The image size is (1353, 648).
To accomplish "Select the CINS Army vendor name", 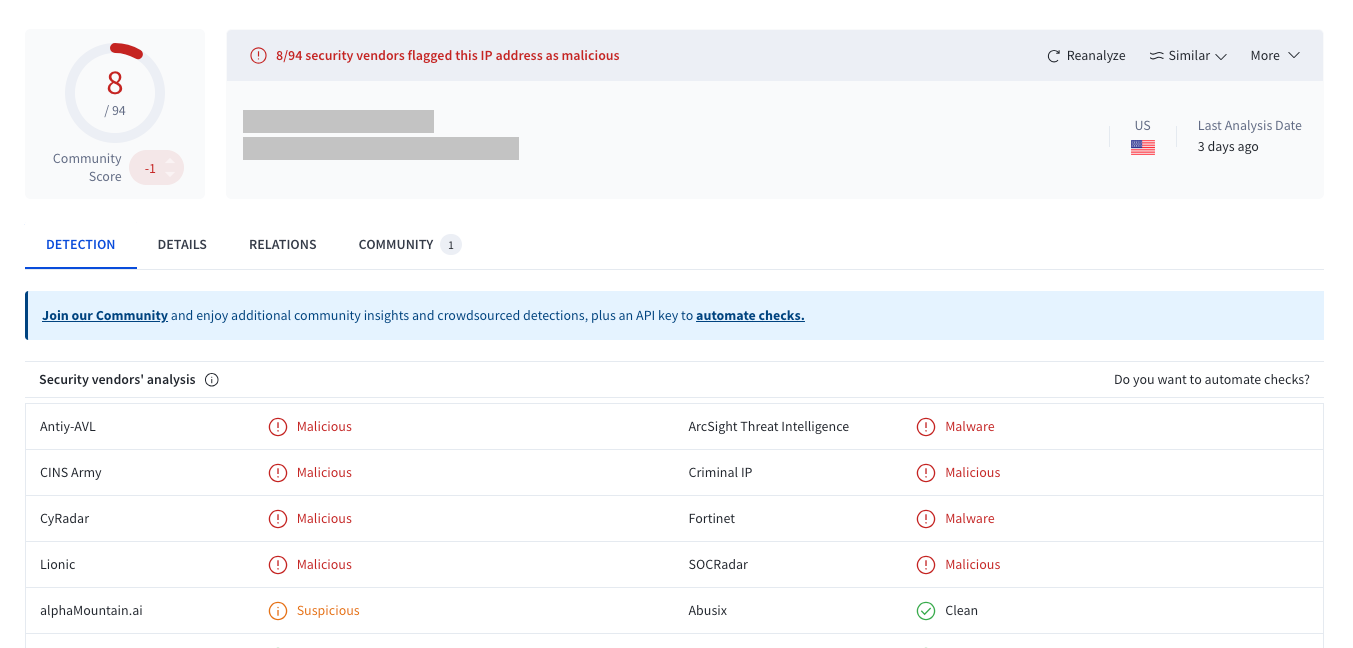I will pyautogui.click(x=71, y=473).
